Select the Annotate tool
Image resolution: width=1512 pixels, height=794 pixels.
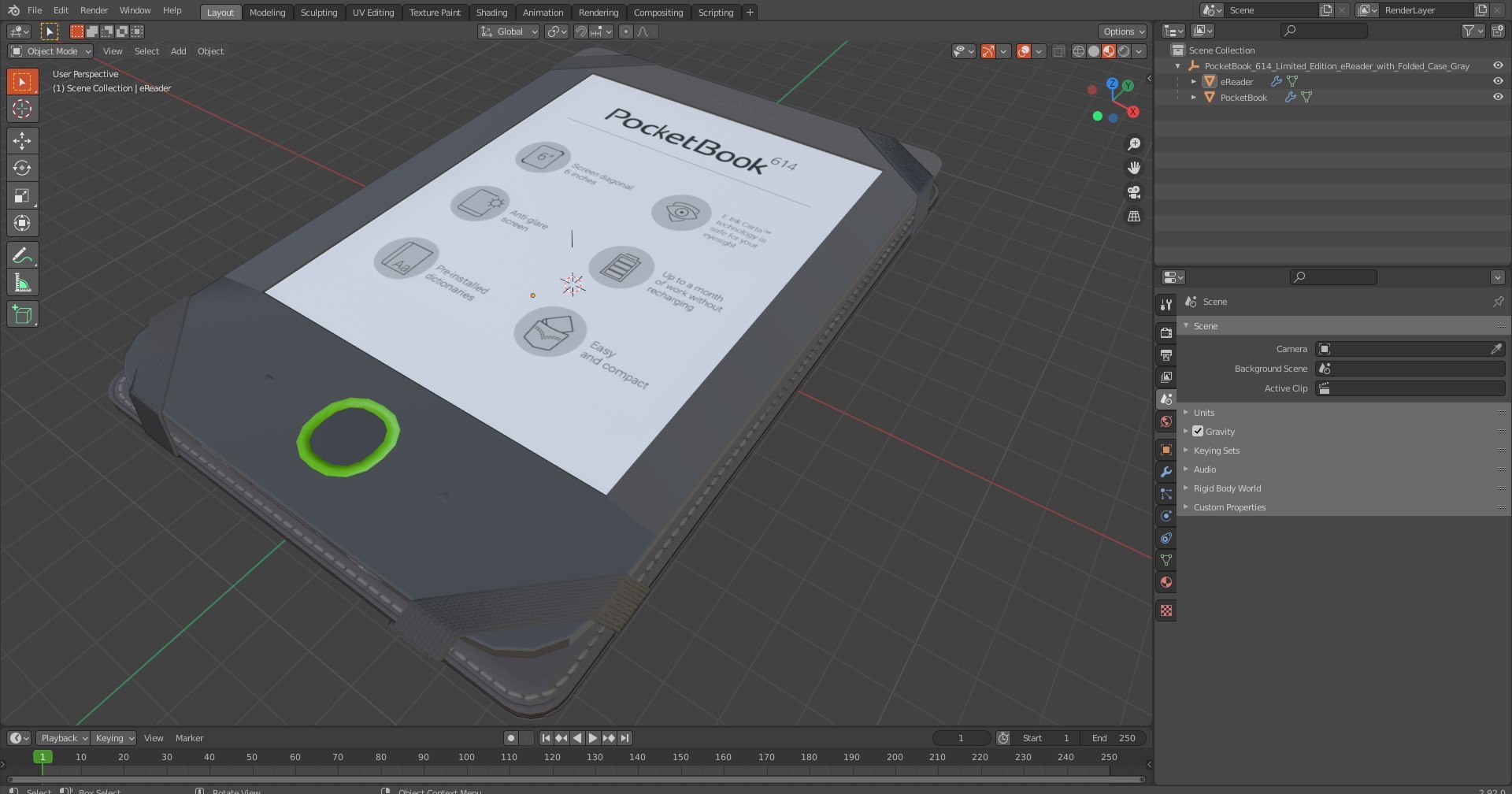[22, 255]
